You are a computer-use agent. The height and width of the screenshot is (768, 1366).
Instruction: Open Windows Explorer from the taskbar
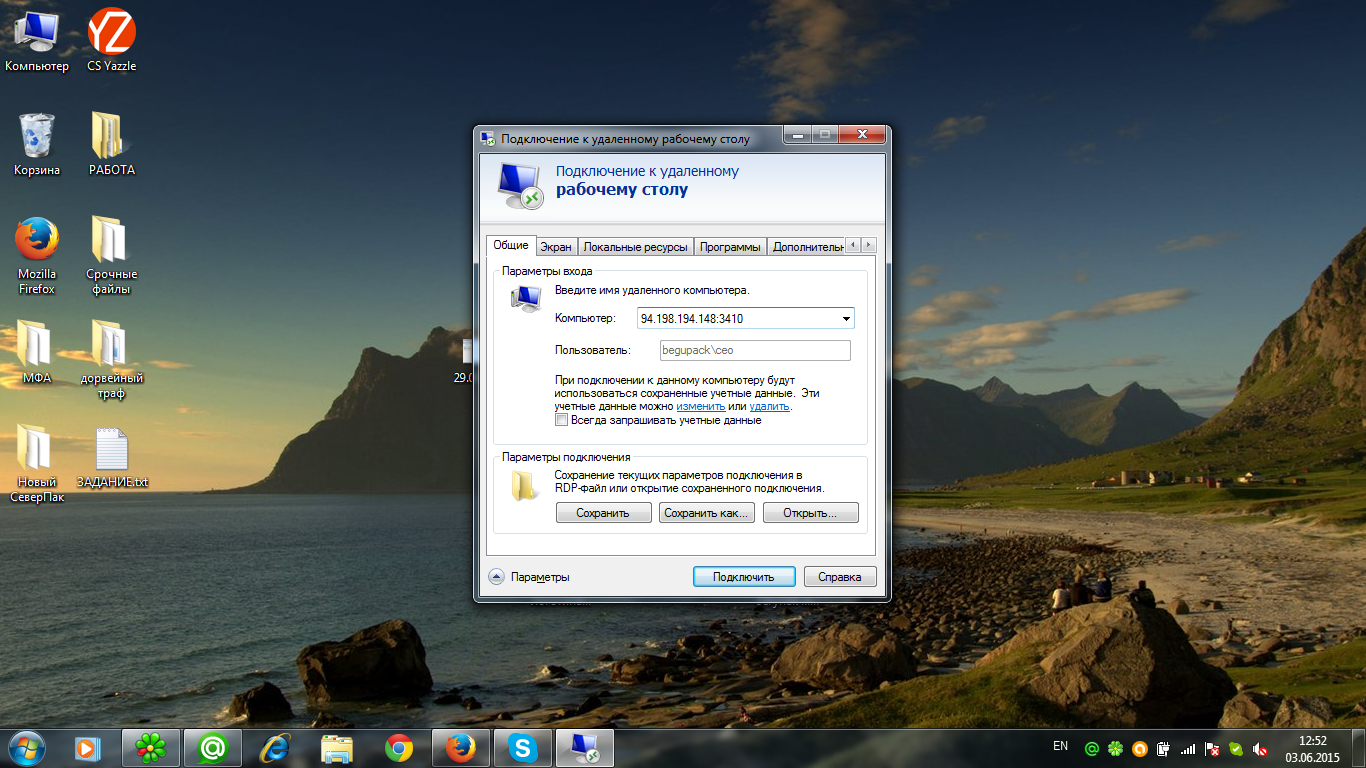337,748
